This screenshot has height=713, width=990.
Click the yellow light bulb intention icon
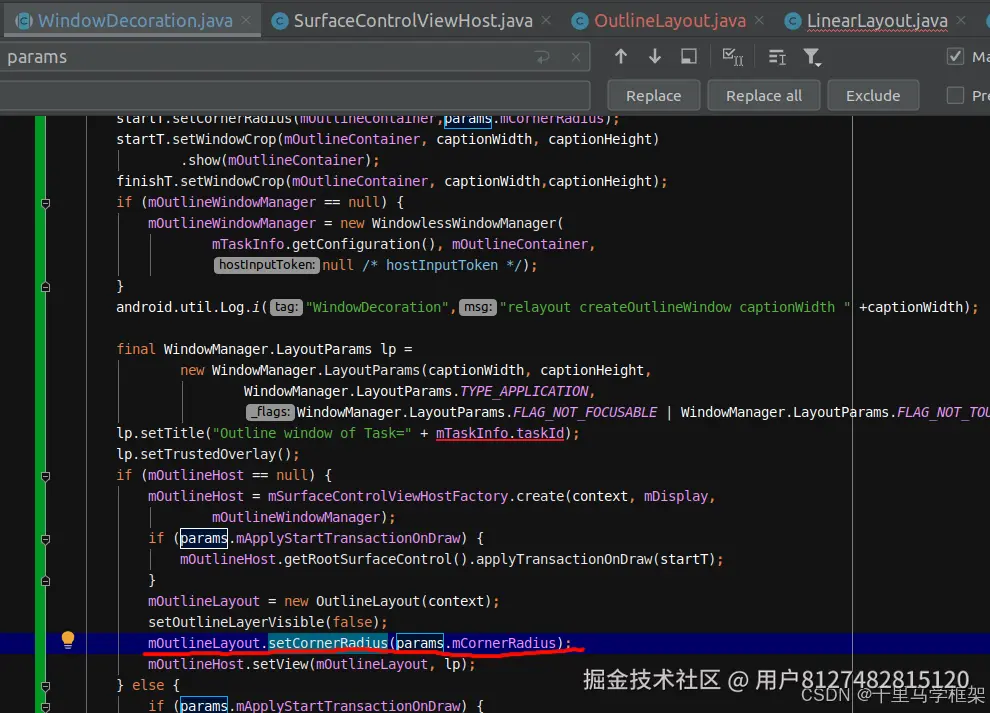point(68,640)
